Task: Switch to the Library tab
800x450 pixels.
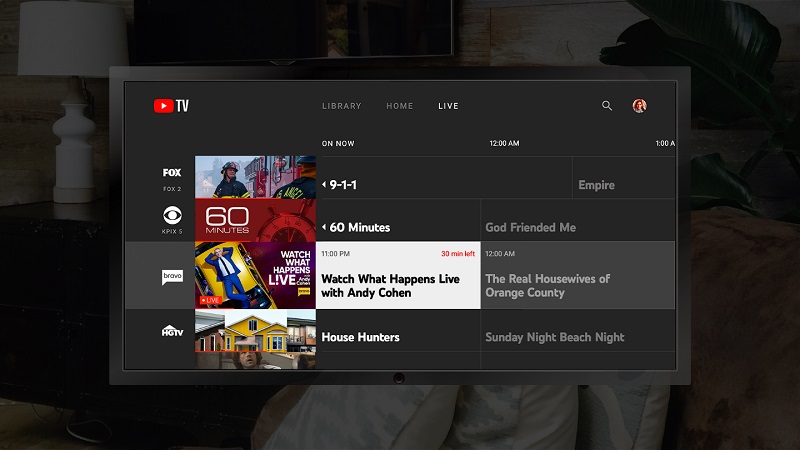Action: [x=341, y=106]
